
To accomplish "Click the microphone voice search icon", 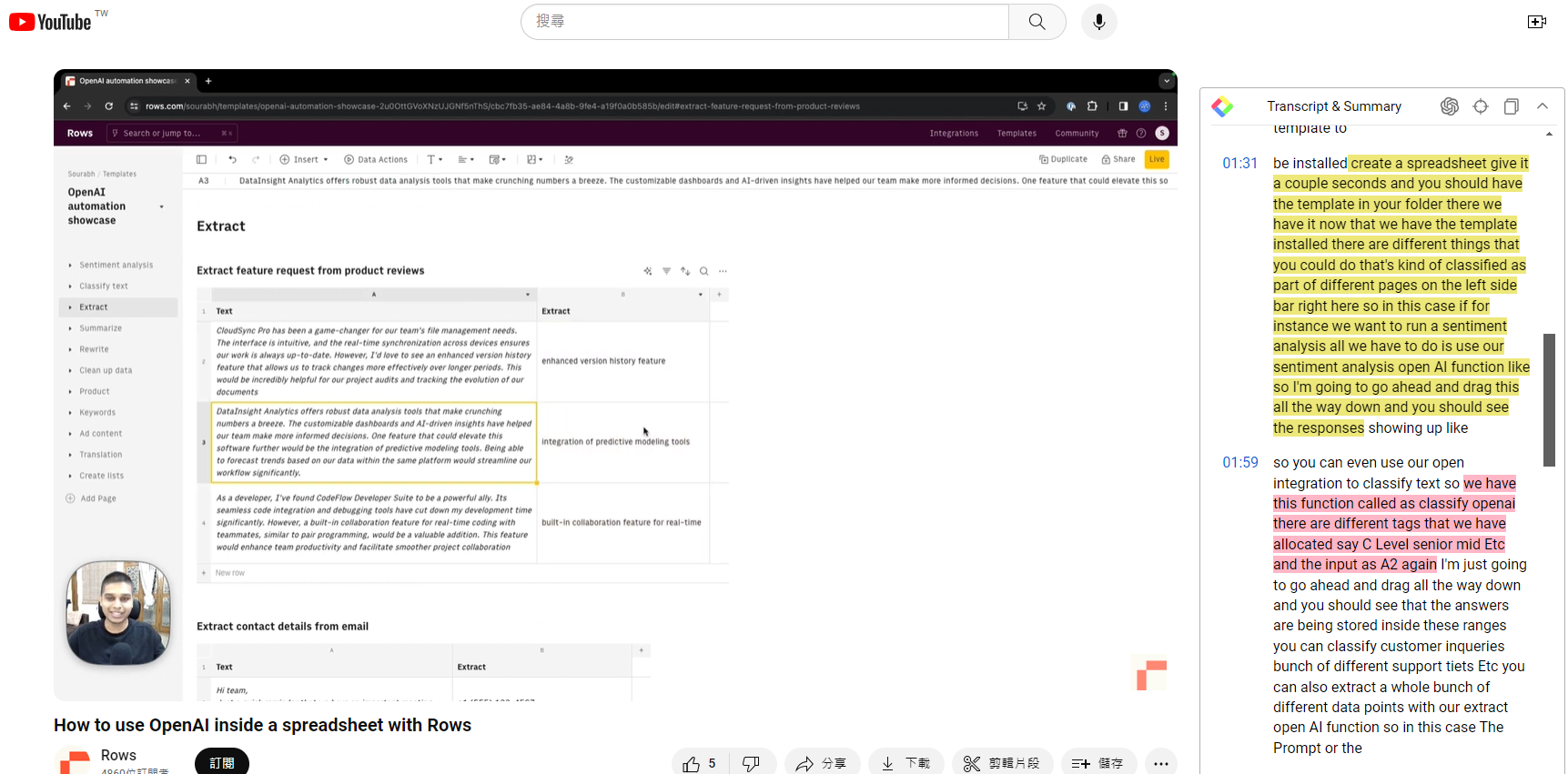I will click(x=1098, y=22).
